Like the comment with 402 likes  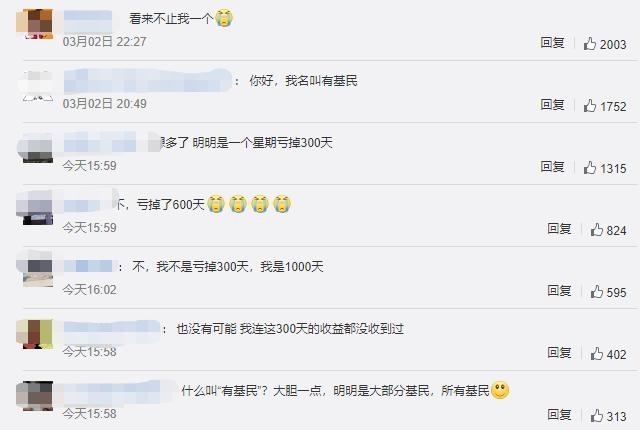click(x=608, y=354)
